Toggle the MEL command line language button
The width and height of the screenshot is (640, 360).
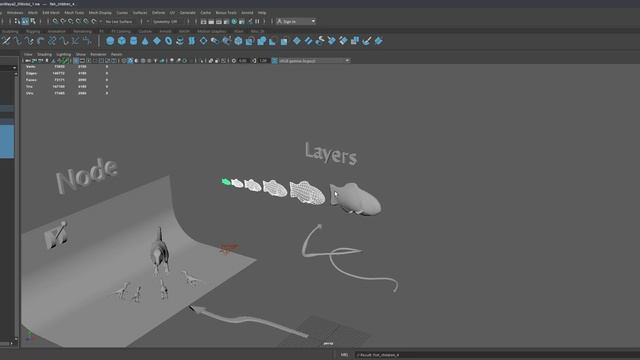click(344, 355)
